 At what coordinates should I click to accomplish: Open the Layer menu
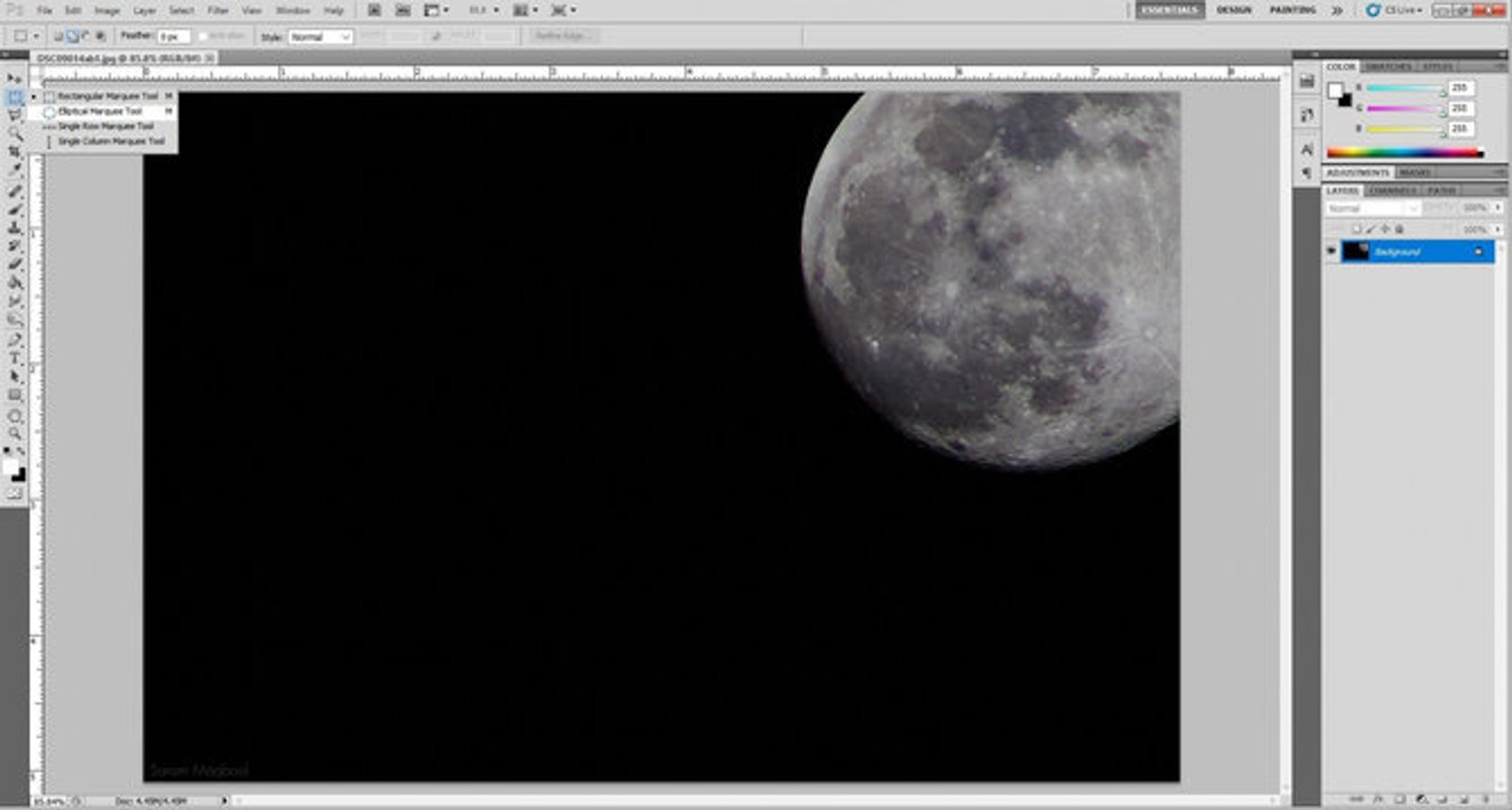point(145,11)
